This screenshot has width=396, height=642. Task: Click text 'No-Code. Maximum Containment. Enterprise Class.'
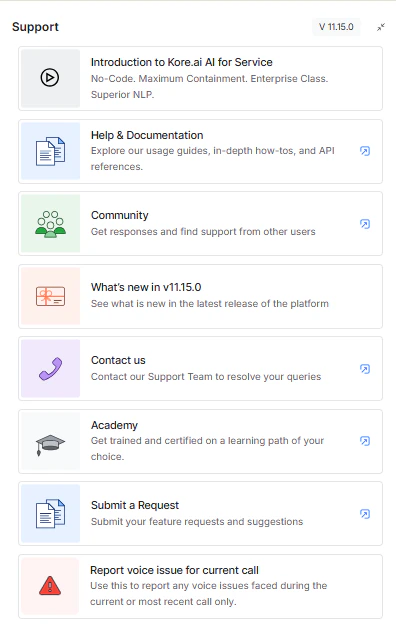pos(209,79)
